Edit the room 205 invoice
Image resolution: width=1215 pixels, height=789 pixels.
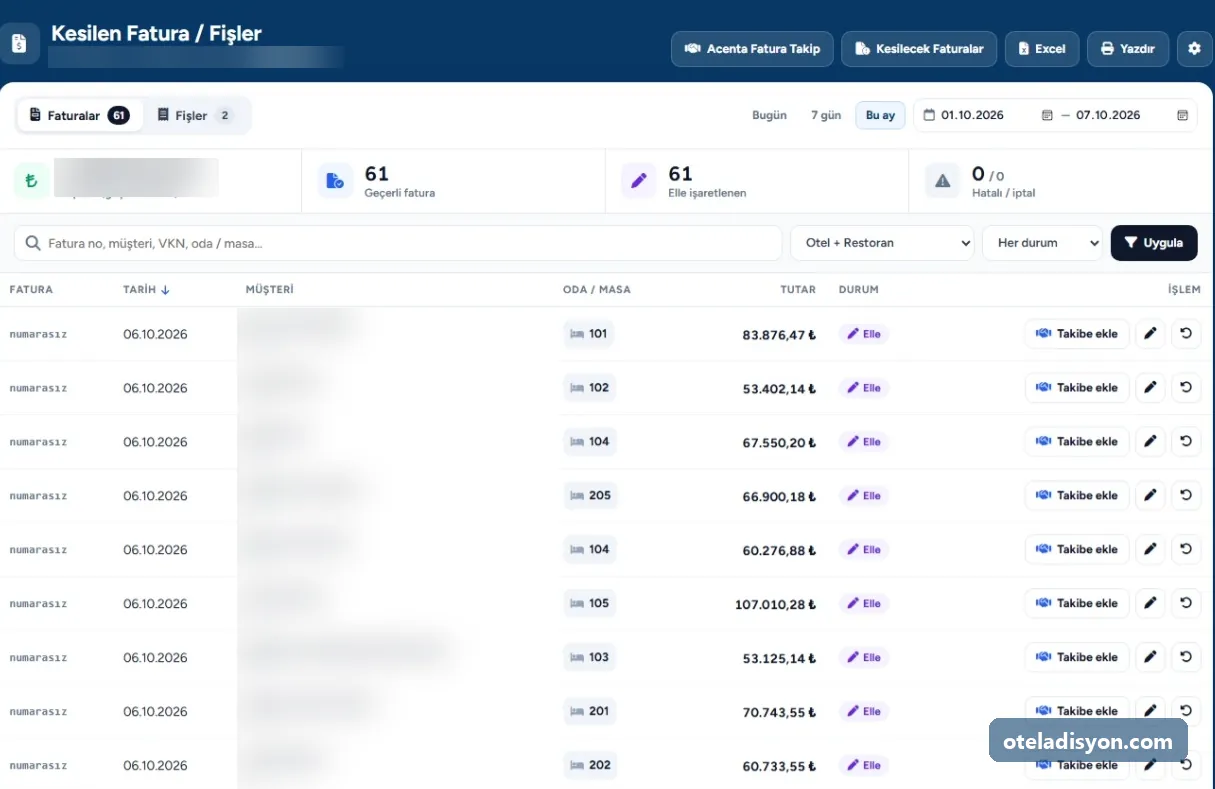pyautogui.click(x=1151, y=496)
